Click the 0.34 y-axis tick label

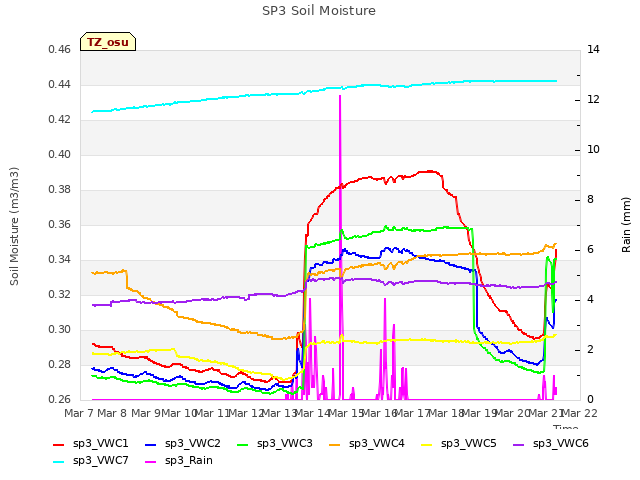(x=60, y=260)
